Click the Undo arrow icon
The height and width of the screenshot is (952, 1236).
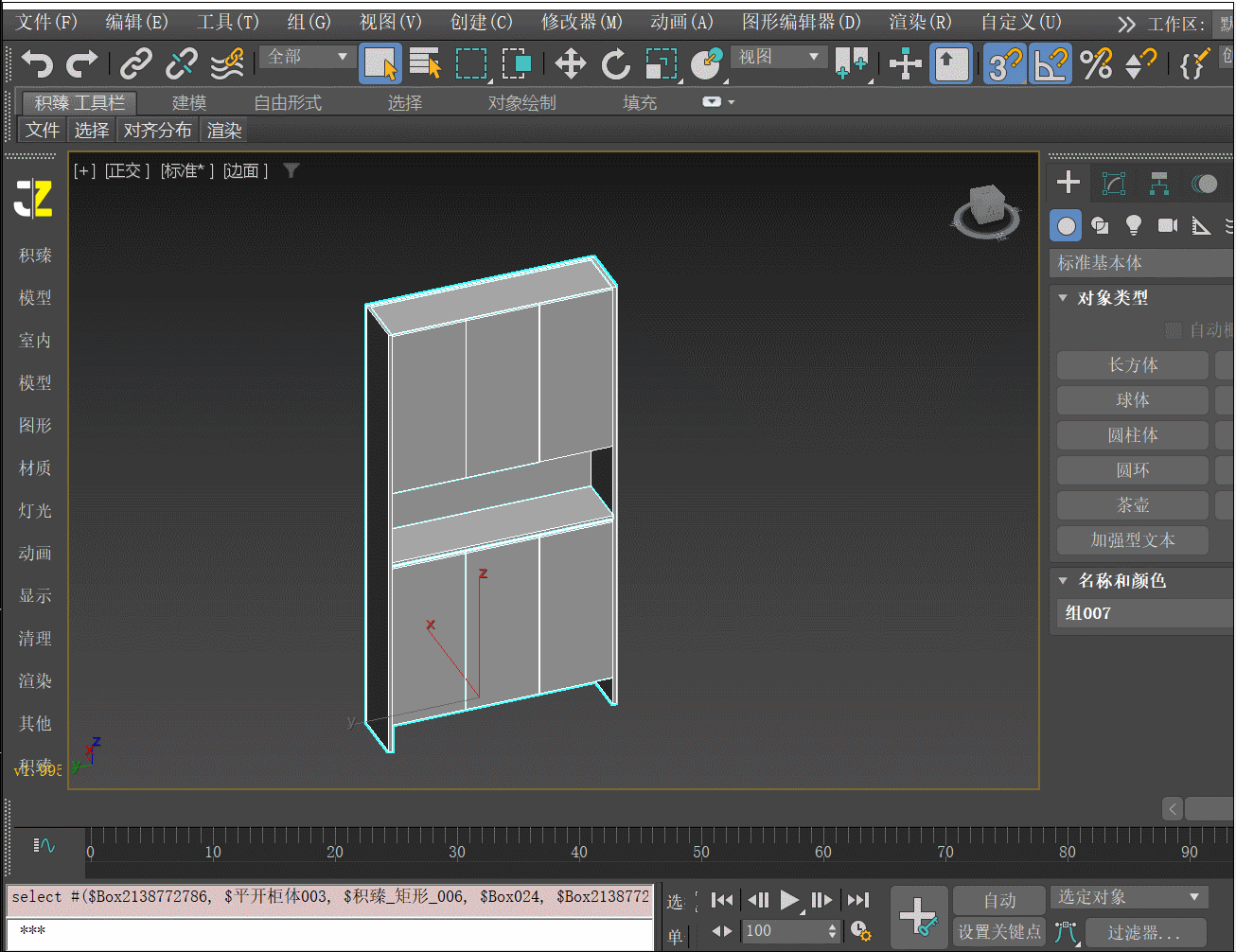(x=37, y=63)
